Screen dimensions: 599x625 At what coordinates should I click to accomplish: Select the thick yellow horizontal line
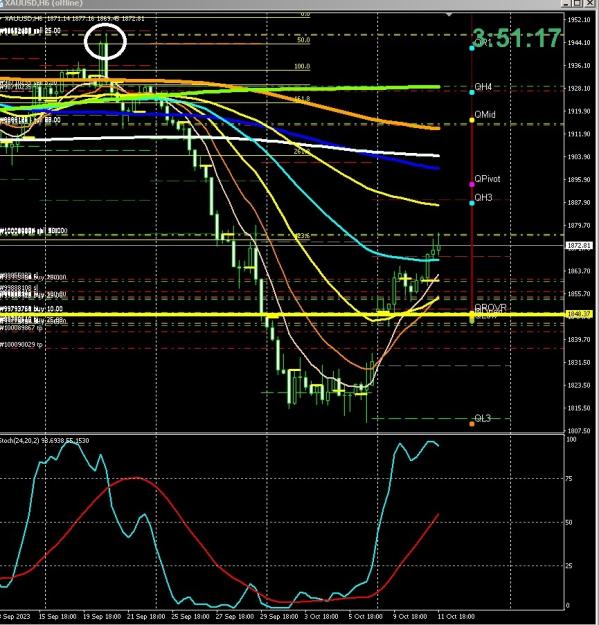point(282,315)
